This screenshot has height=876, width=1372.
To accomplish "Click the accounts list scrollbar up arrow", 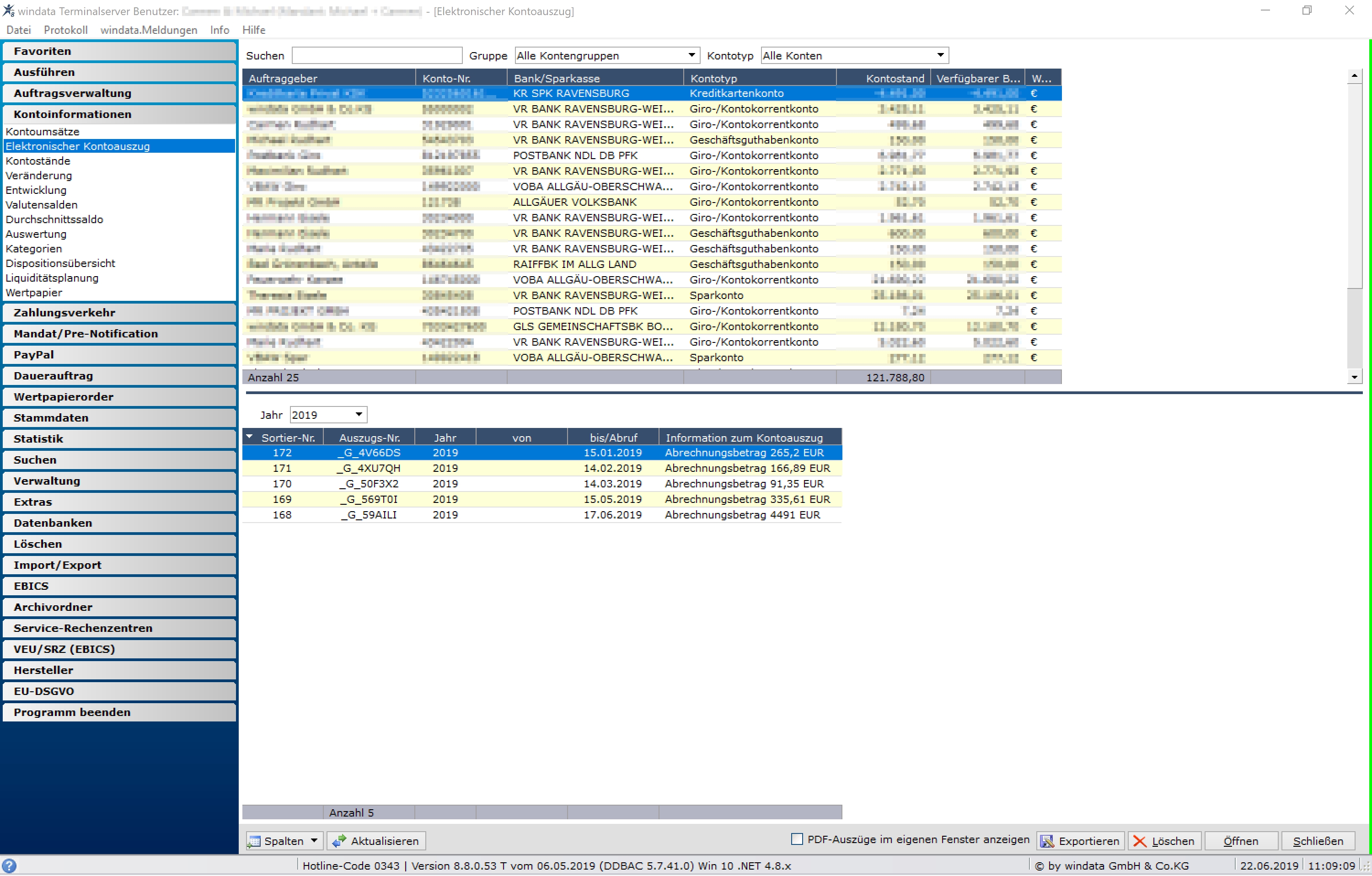I will pos(1354,76).
